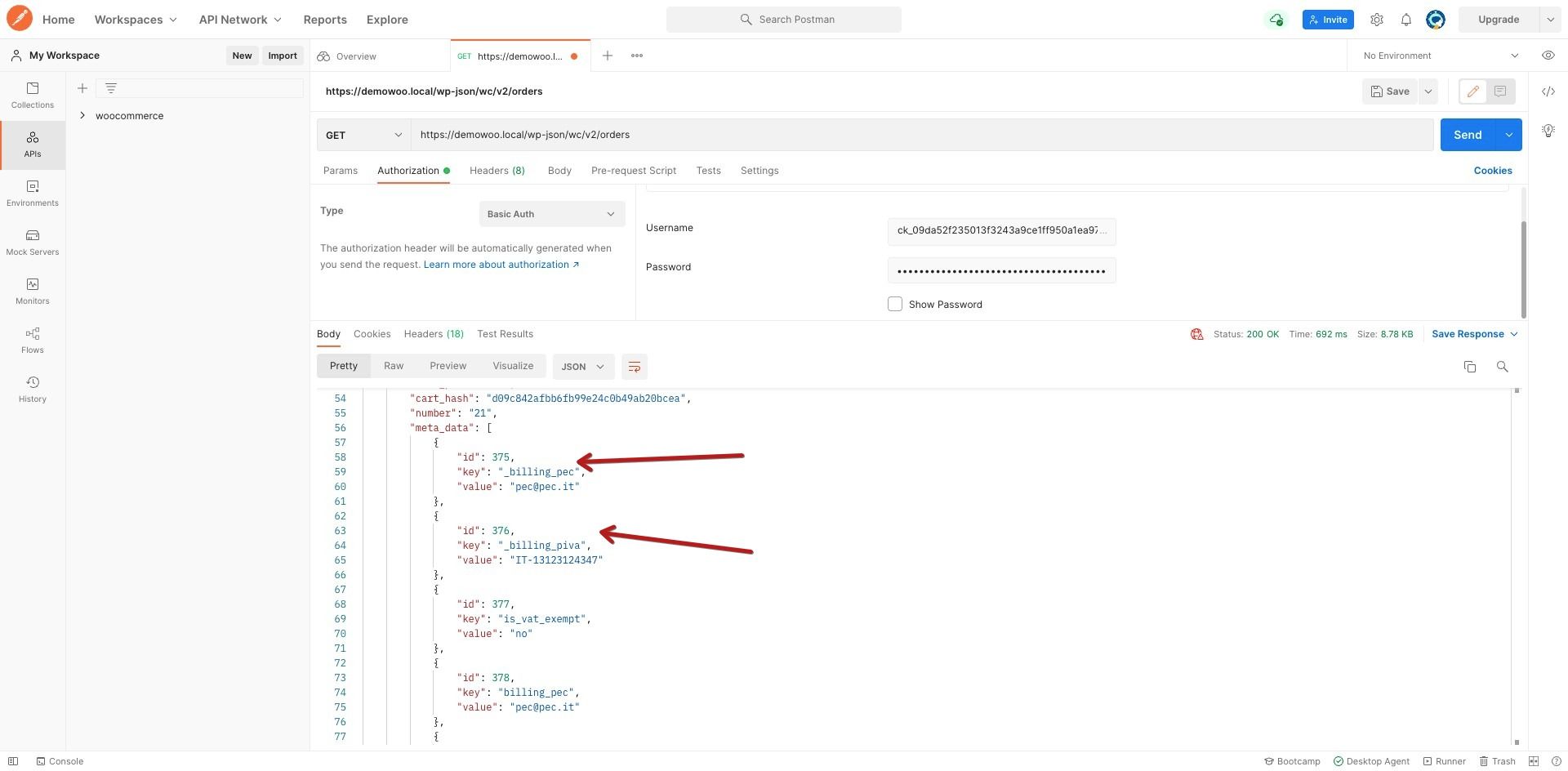Click the cloud sync status icon
This screenshot has width=1568, height=771.
tap(1276, 20)
